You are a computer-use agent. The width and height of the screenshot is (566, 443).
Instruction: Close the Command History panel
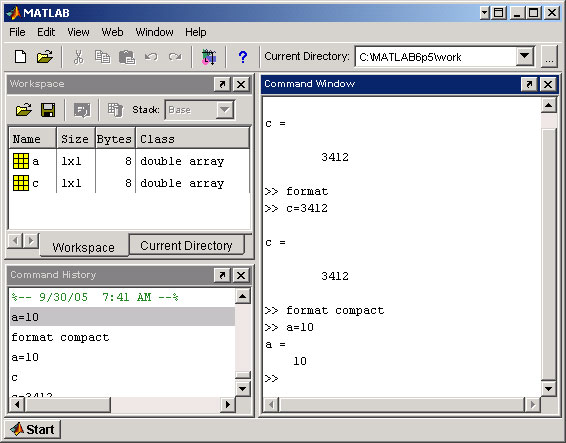[x=241, y=275]
